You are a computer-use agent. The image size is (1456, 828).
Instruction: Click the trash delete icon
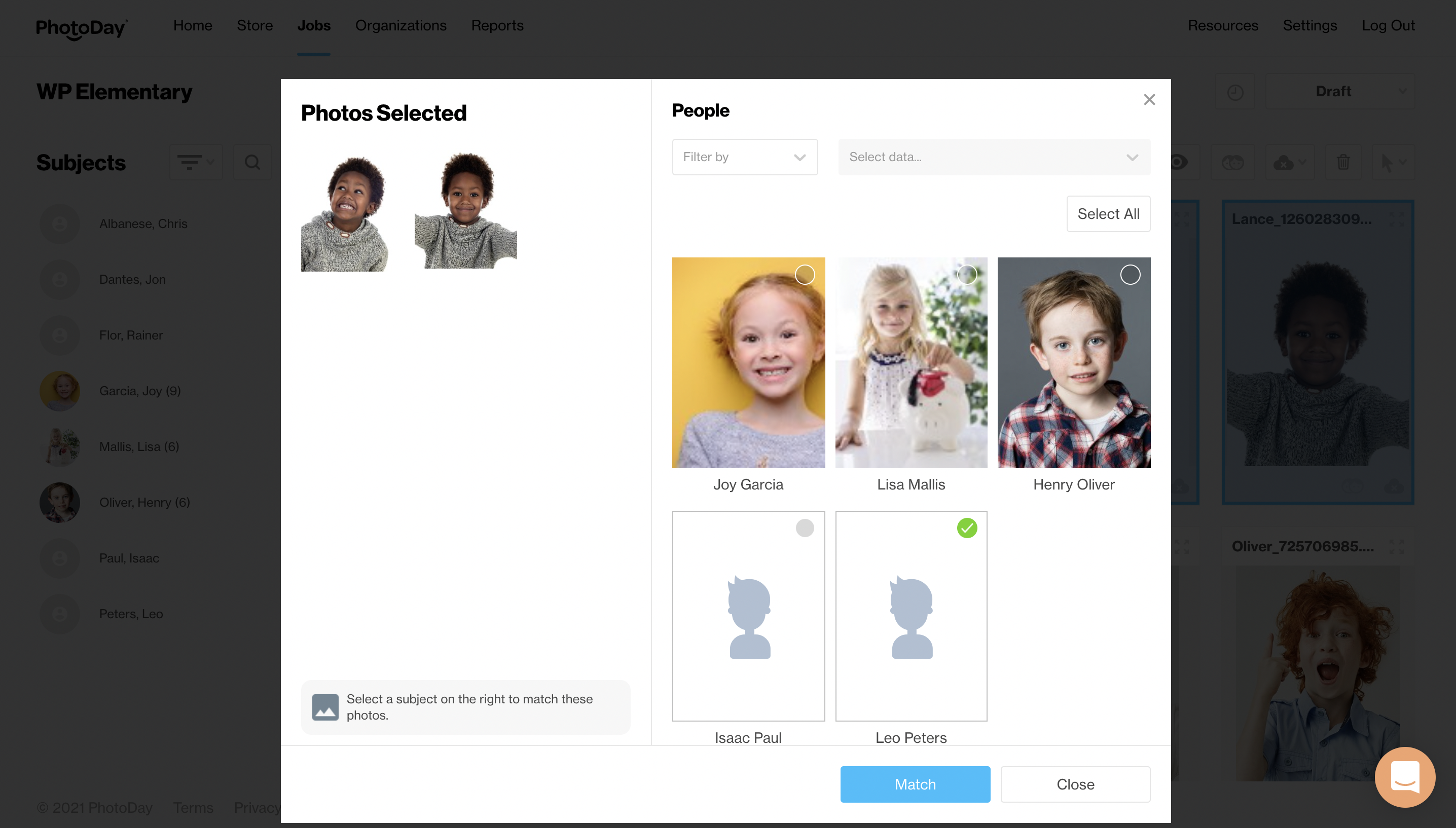tap(1343, 163)
